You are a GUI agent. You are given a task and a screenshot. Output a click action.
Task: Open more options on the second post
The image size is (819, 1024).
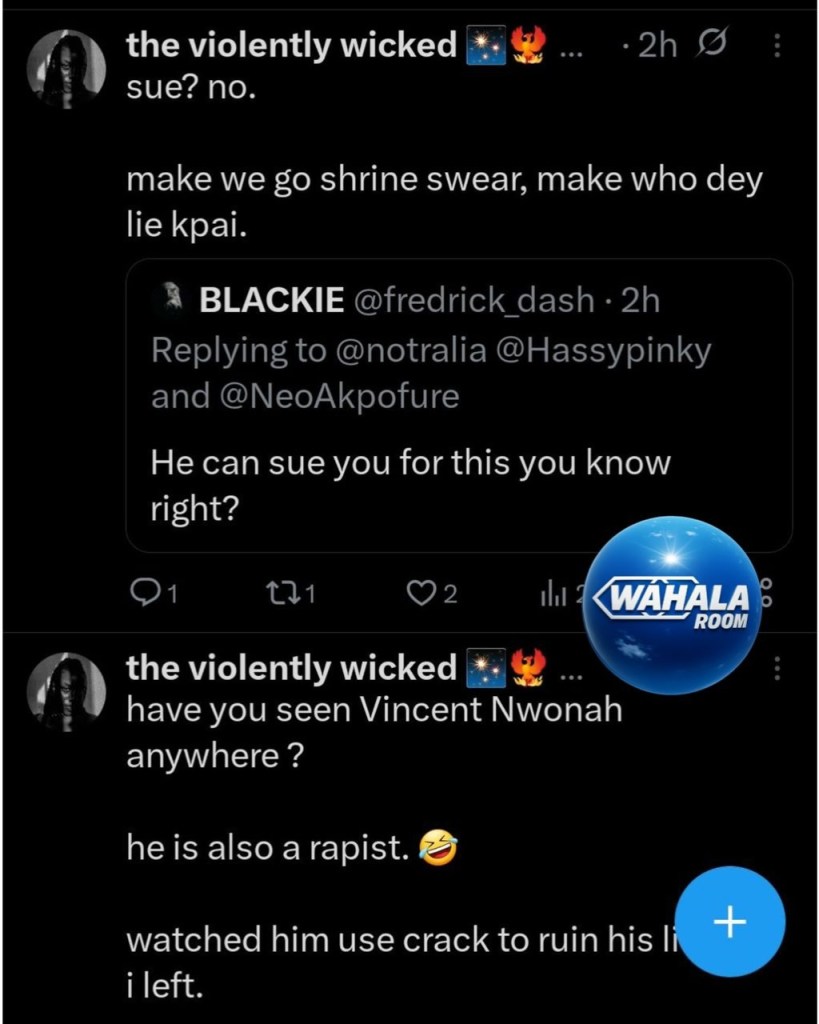779,668
